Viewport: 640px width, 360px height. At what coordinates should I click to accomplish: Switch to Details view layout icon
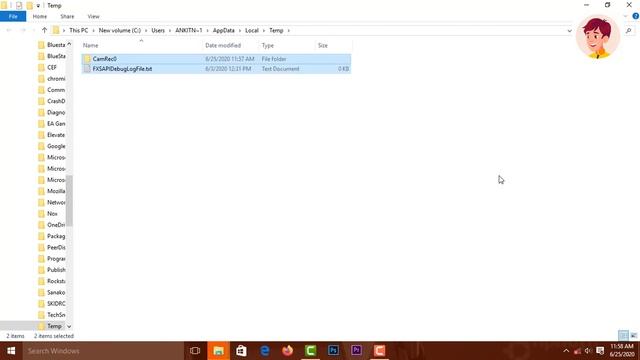pos(623,336)
